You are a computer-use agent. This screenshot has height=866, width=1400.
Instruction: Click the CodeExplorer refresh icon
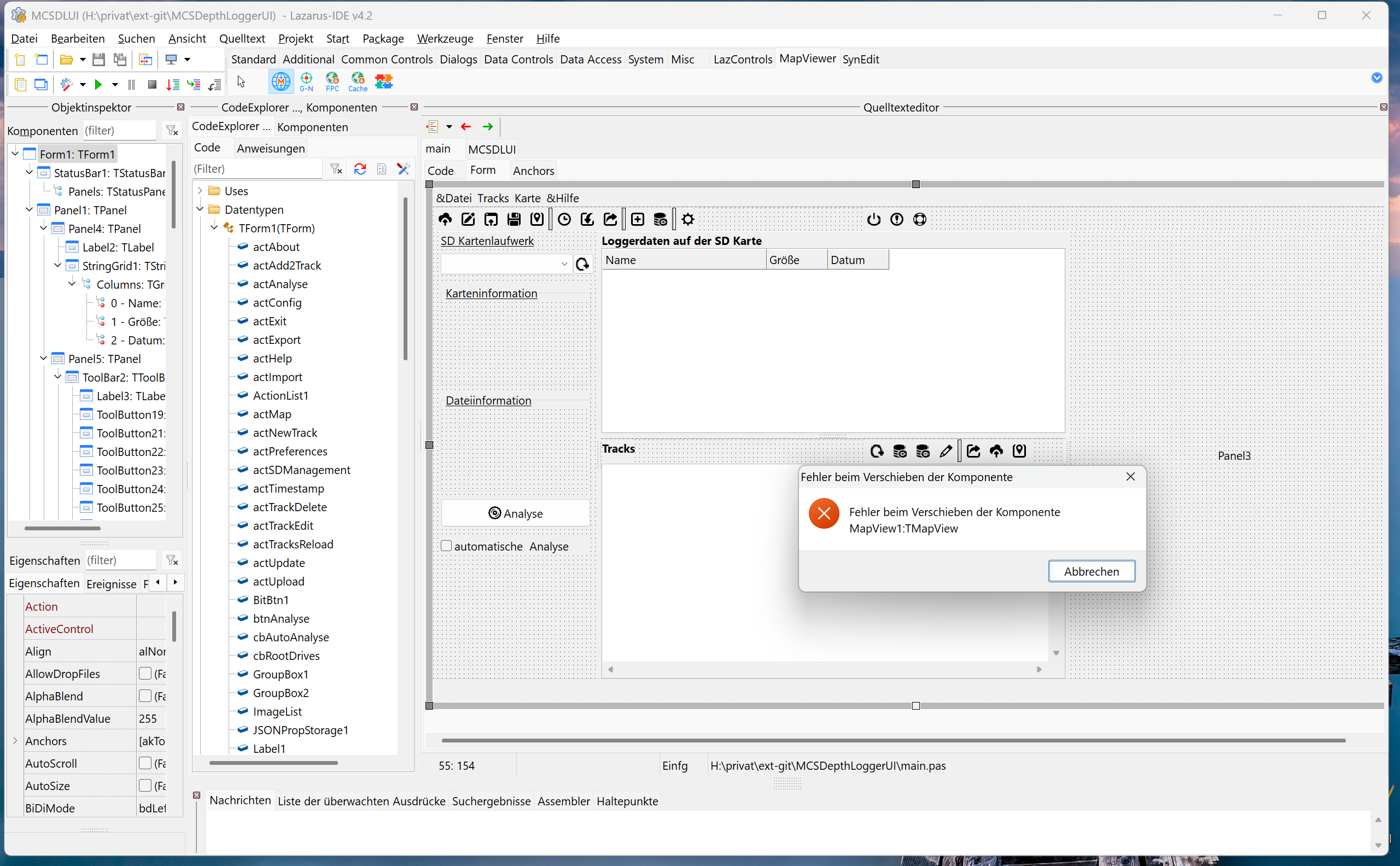point(360,169)
